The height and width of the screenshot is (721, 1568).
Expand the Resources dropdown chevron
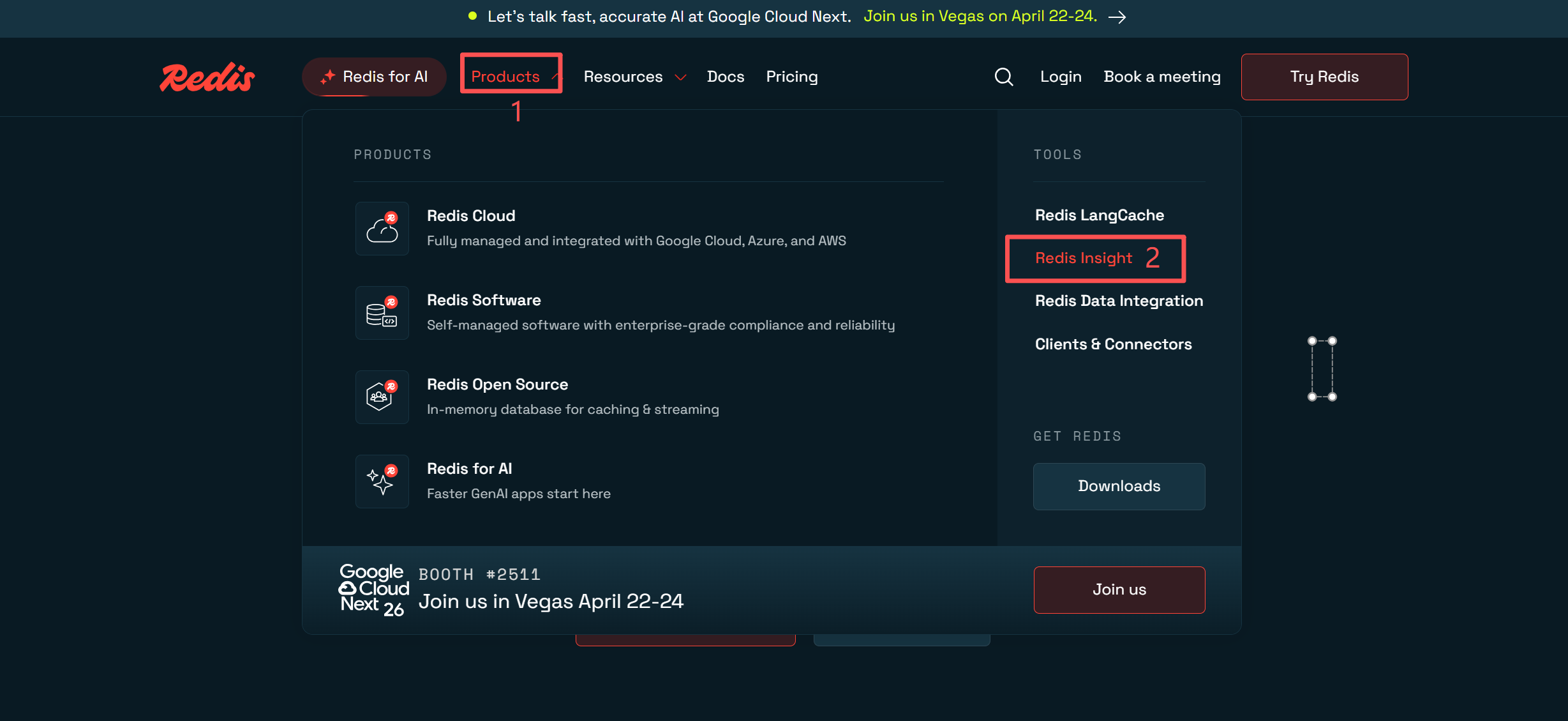(x=680, y=77)
